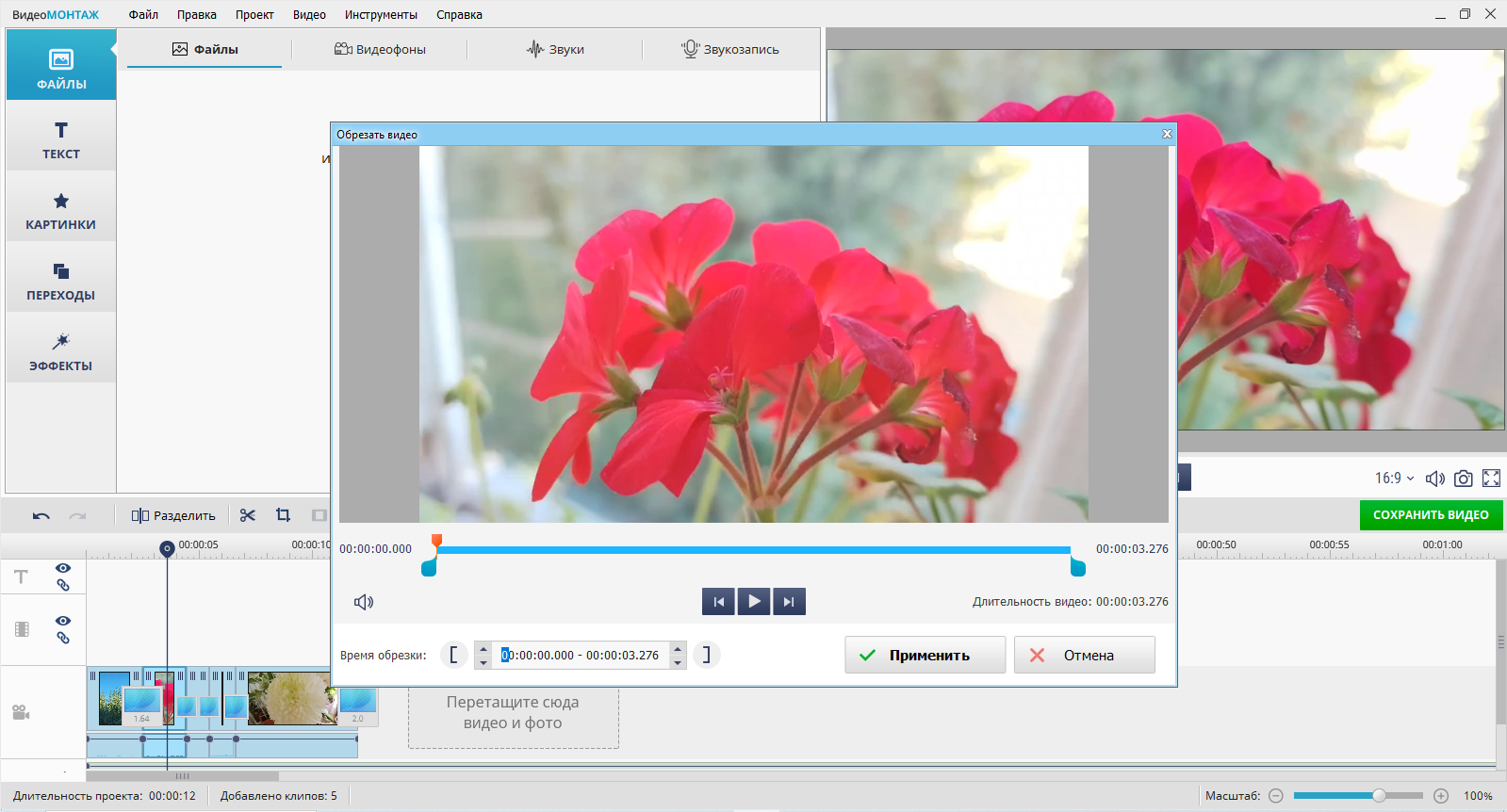The width and height of the screenshot is (1507, 812).
Task: Open the ПЕРЕХОДЫ sidebar section
Action: (61, 278)
